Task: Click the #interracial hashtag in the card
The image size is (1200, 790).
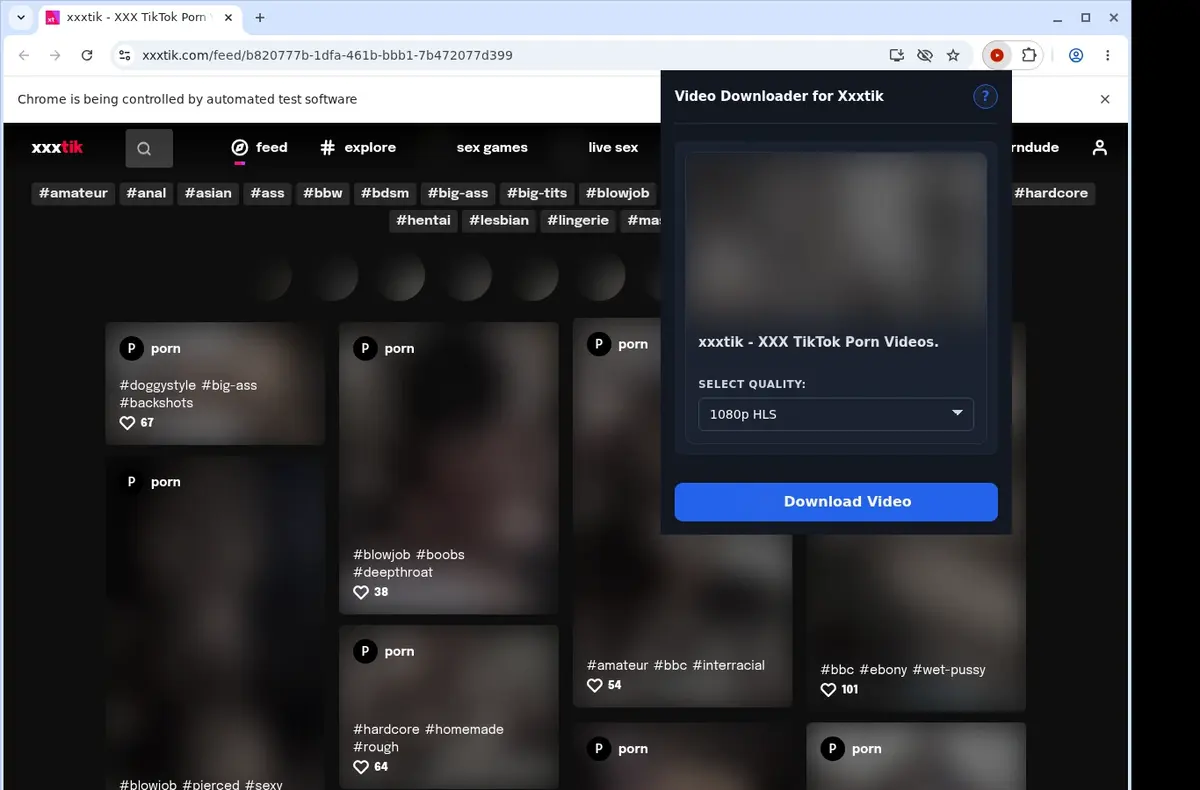Action: (729, 666)
